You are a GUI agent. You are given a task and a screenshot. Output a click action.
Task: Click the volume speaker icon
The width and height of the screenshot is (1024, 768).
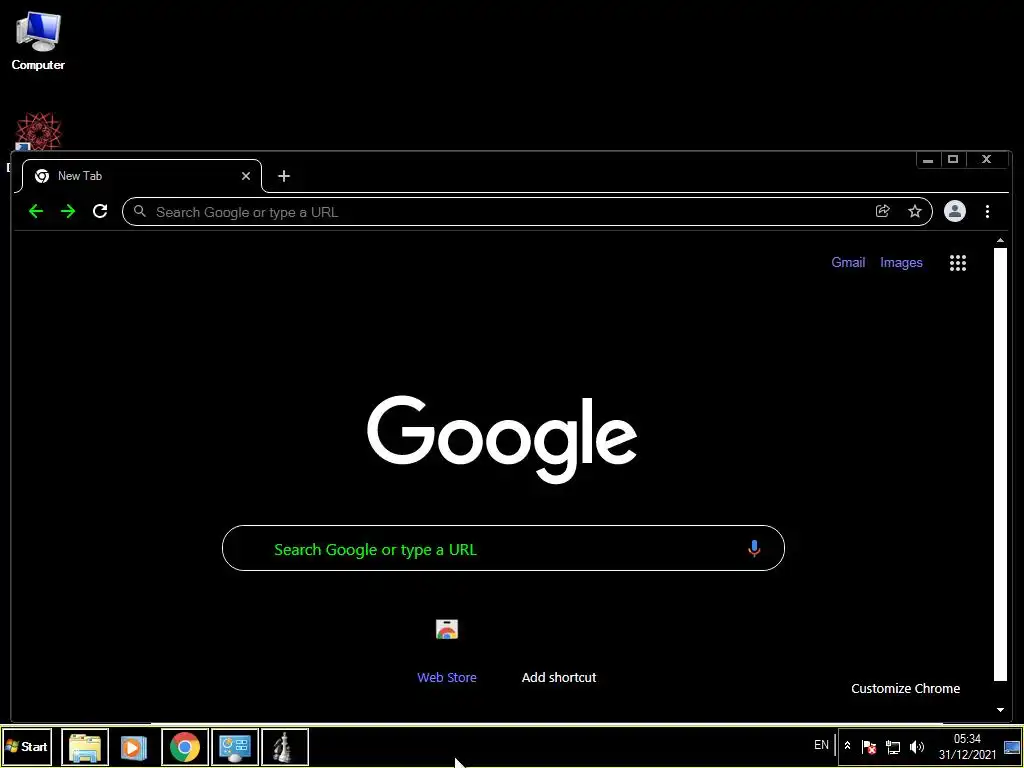[x=917, y=746]
